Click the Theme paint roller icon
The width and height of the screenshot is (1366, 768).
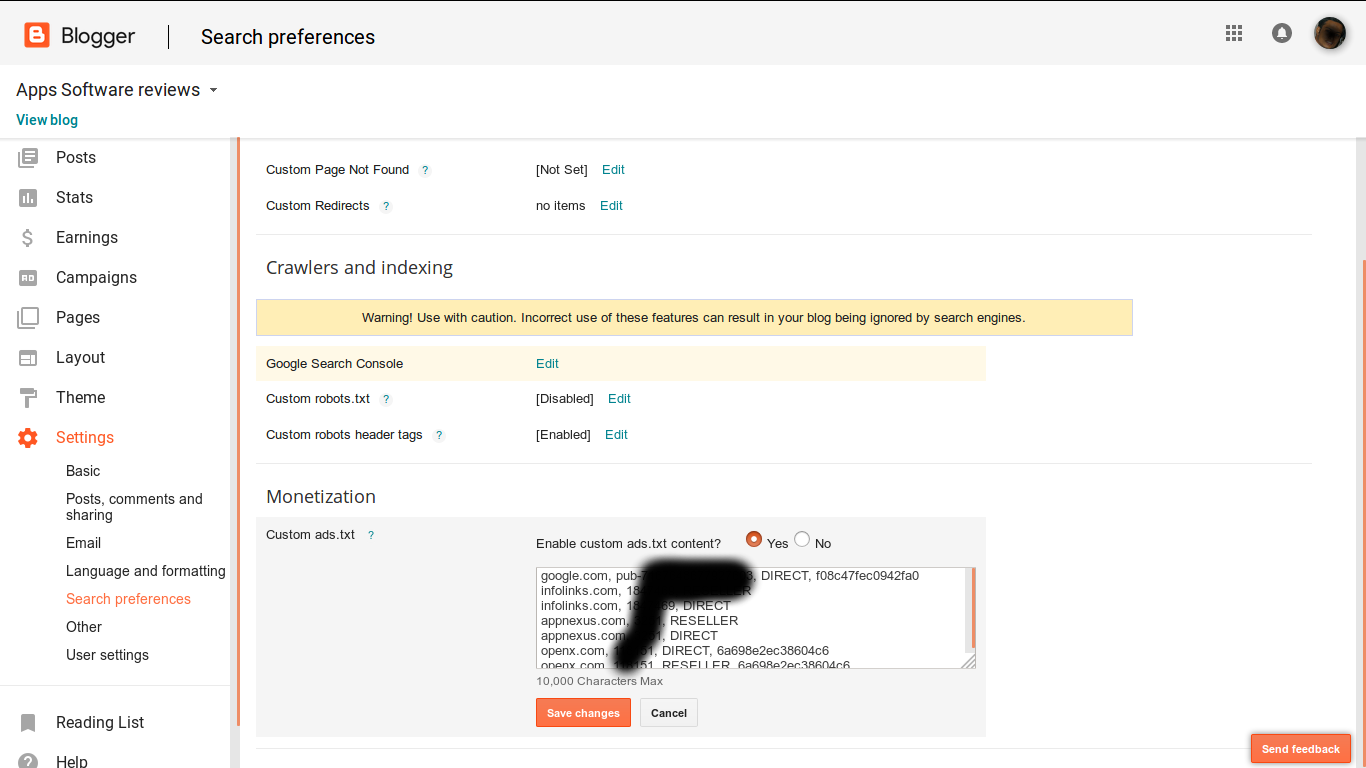point(28,397)
